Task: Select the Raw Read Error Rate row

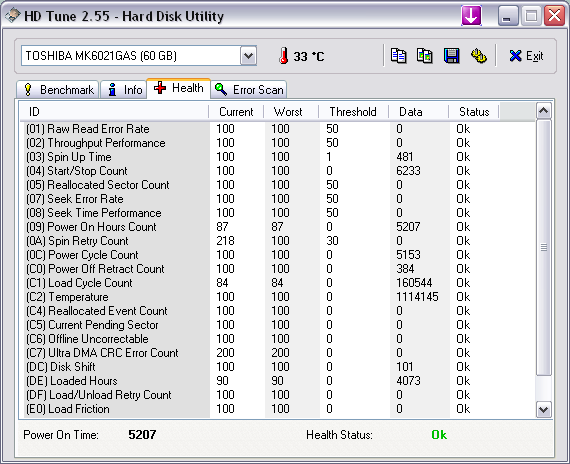Action: click(x=278, y=129)
